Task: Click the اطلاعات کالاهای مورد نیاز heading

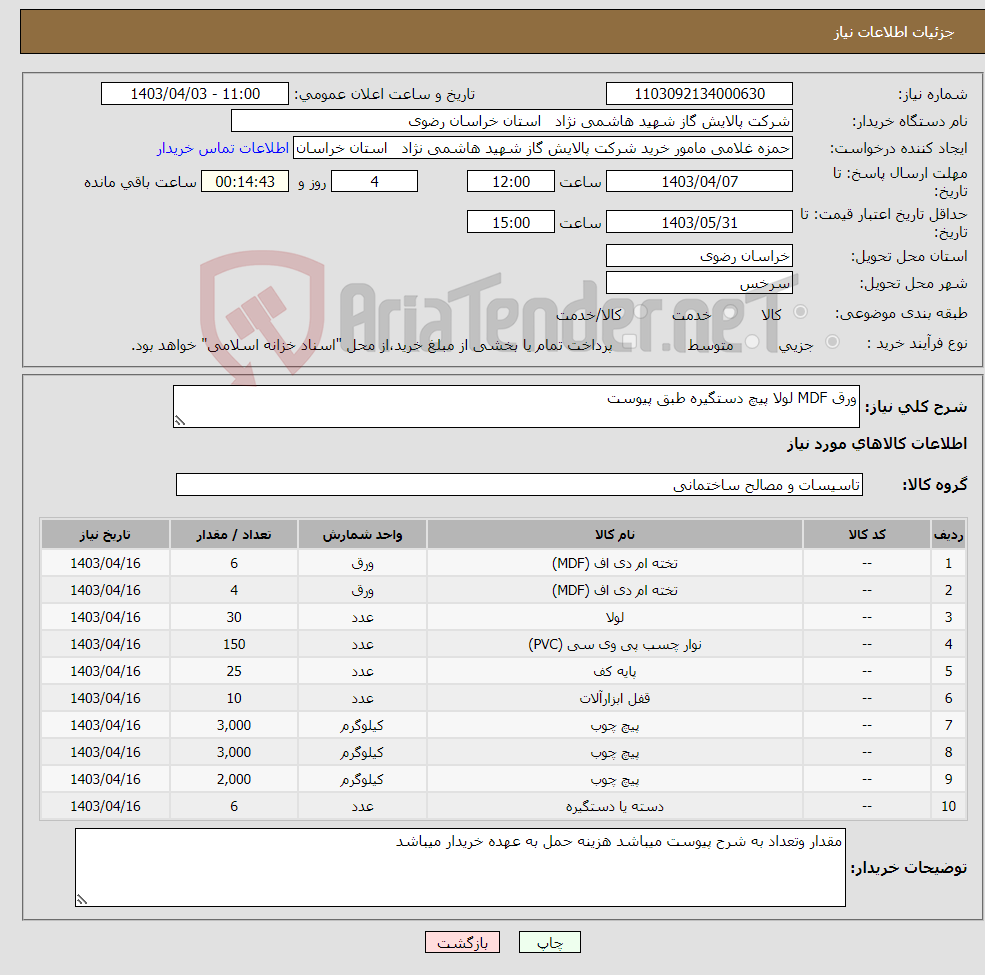Action: pos(876,444)
